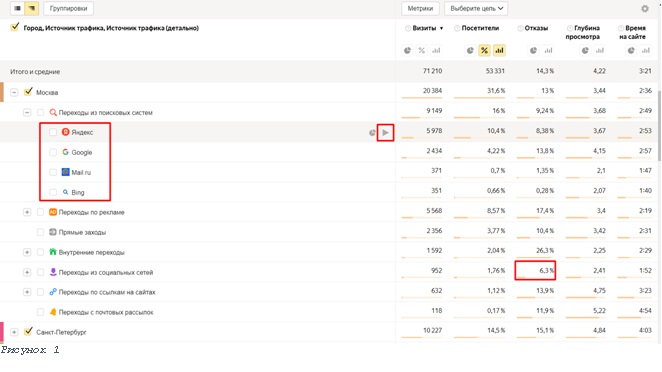This screenshot has height=372, width=662.
Task: Open the settings gear icon
Action: click(x=645, y=8)
